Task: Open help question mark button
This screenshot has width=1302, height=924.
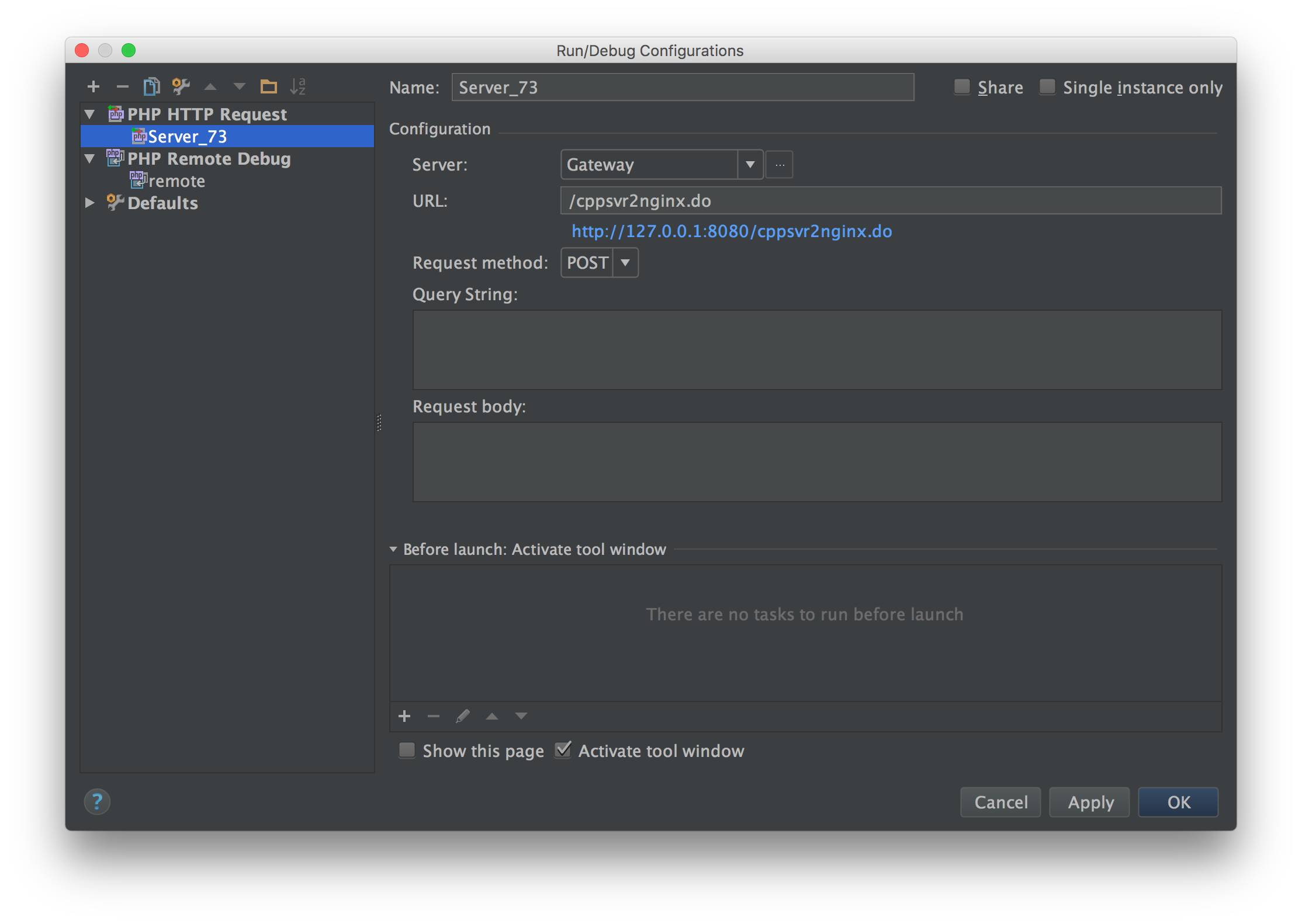Action: [97, 802]
